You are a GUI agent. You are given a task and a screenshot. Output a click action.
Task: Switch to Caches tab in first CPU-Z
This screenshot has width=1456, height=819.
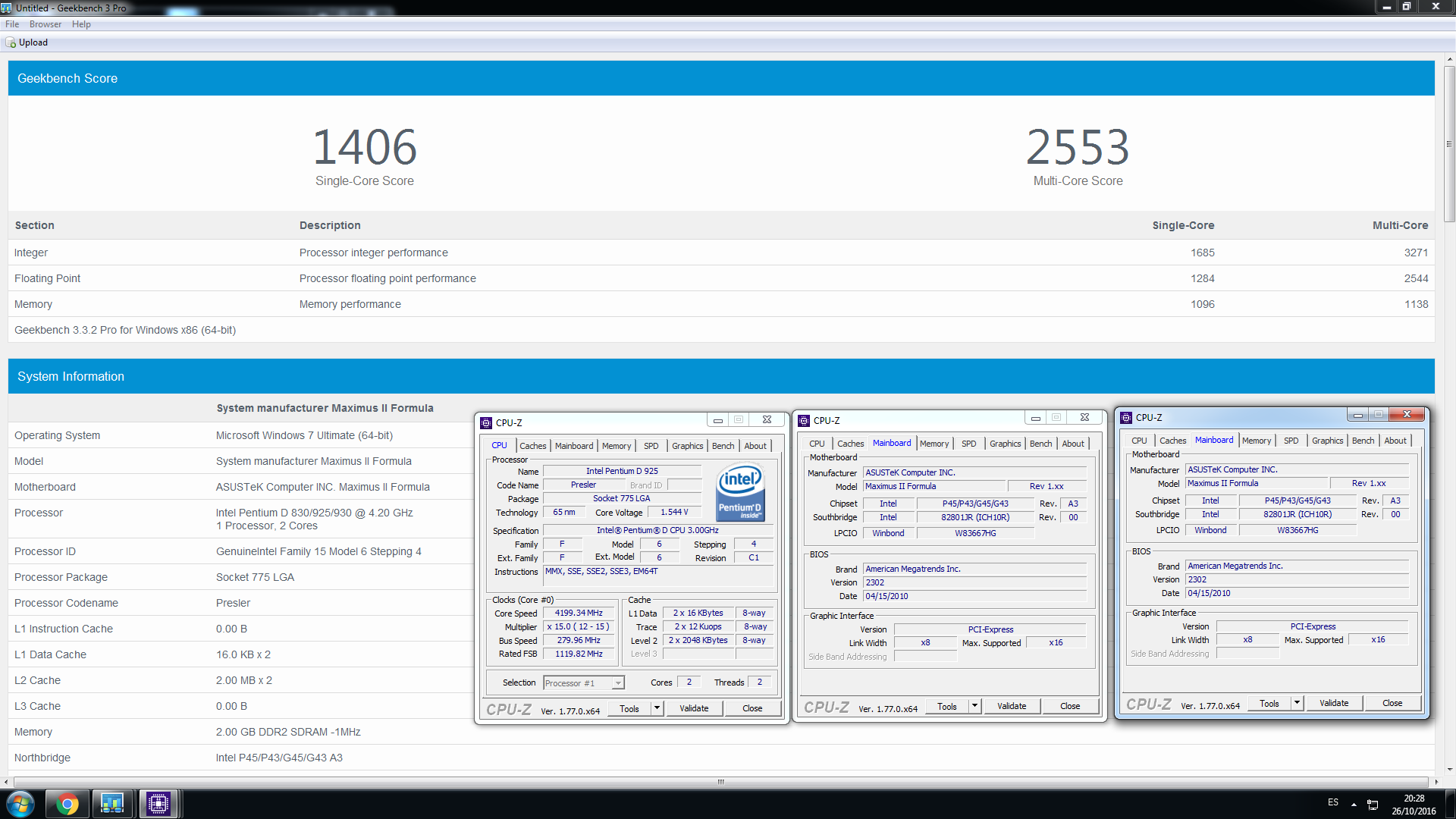[x=533, y=446]
